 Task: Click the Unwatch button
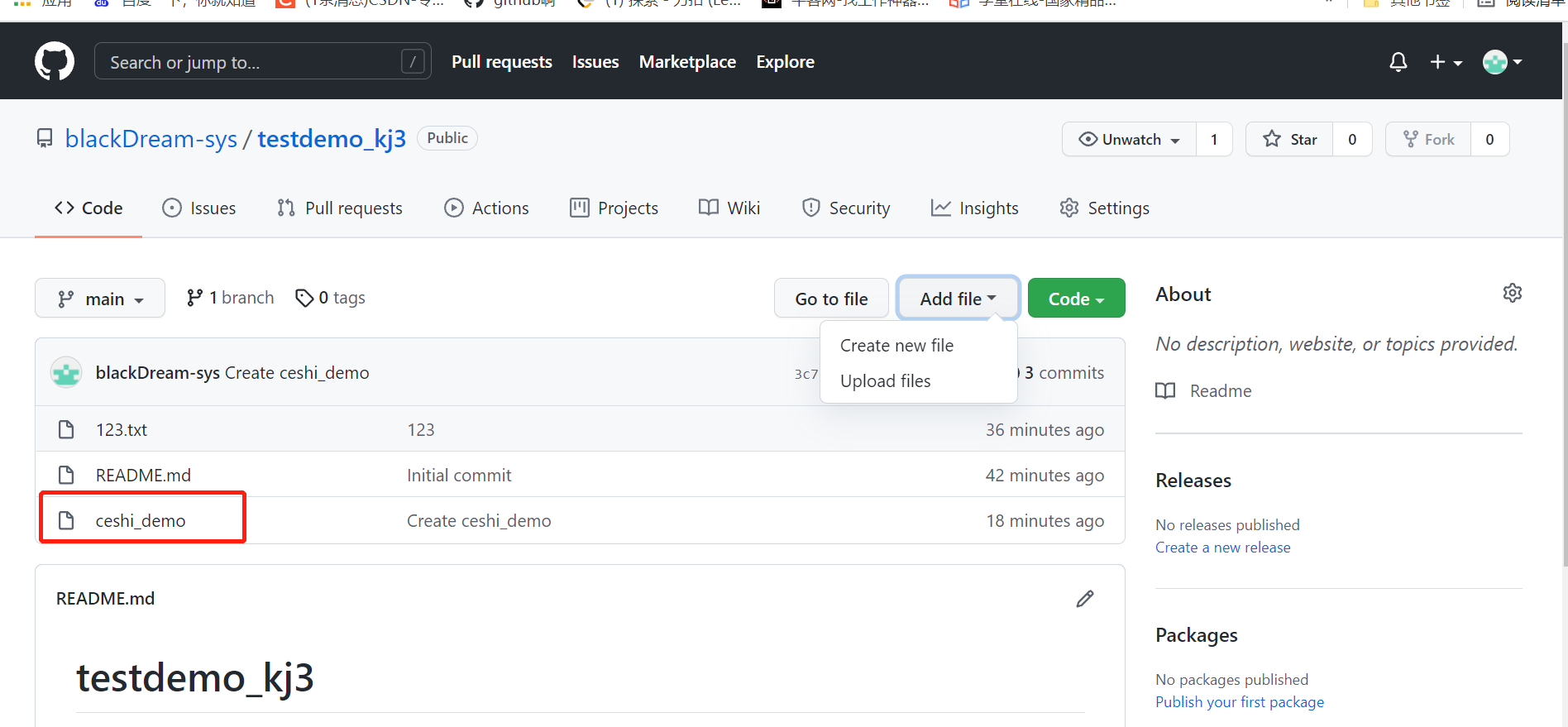point(1129,139)
